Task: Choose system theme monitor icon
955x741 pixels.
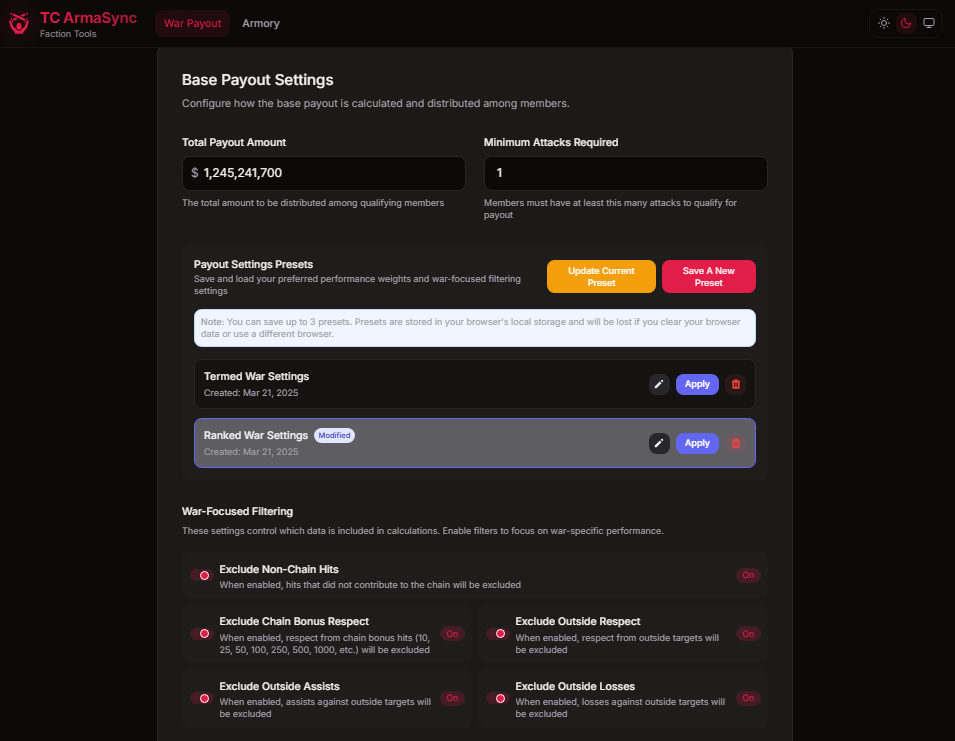Action: (x=929, y=23)
